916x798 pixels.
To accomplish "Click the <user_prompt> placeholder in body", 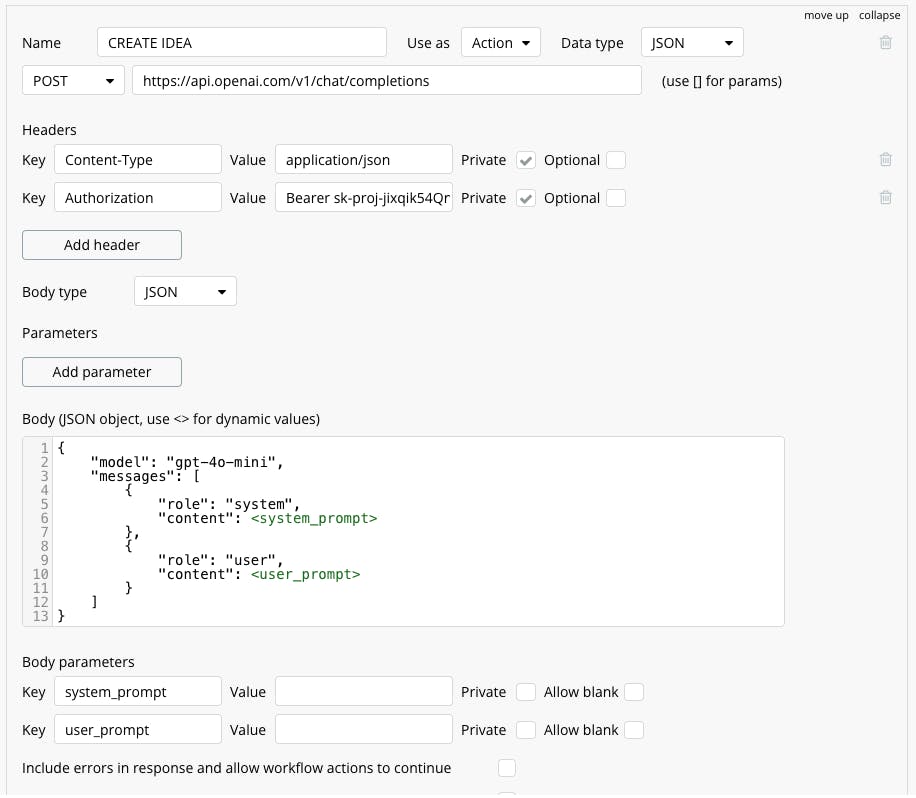I will [306, 574].
